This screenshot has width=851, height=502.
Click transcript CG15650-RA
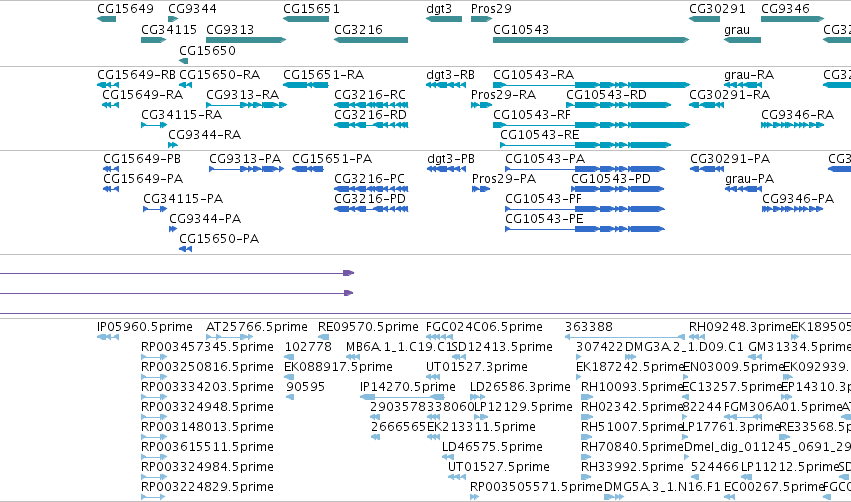pyautogui.click(x=186, y=85)
